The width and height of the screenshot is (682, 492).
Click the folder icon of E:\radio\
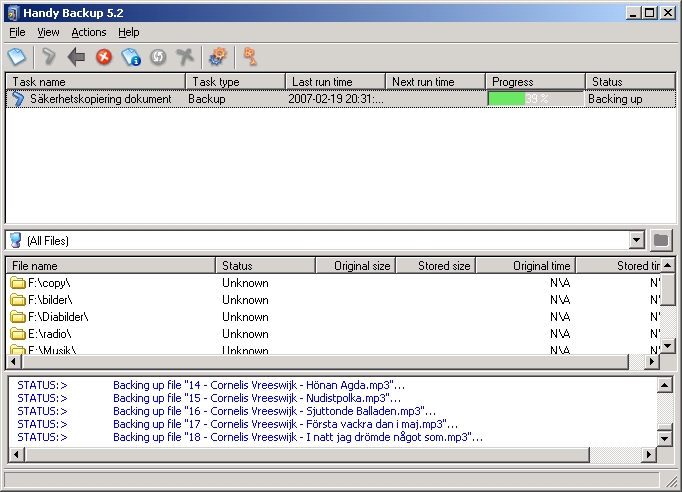coord(18,334)
